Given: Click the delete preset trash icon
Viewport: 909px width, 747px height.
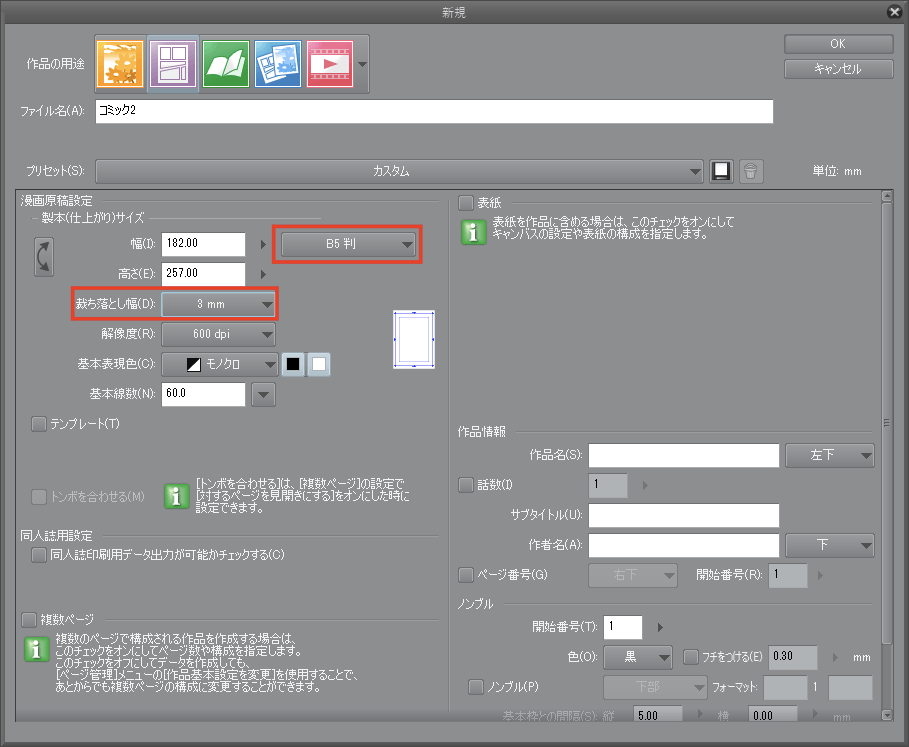Looking at the screenshot, I should click(751, 171).
